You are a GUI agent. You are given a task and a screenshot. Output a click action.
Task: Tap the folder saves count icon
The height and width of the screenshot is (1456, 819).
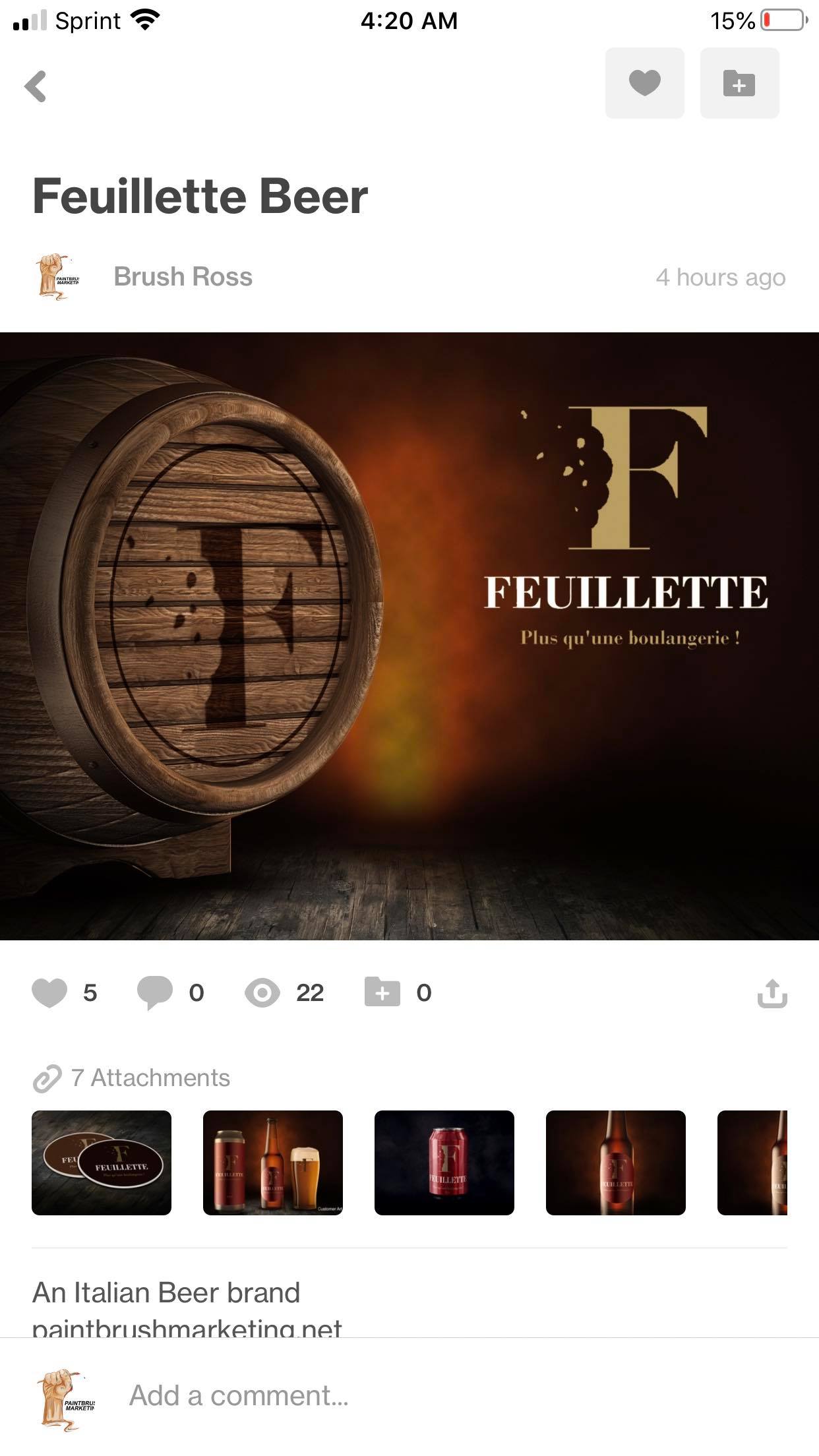pyautogui.click(x=382, y=992)
